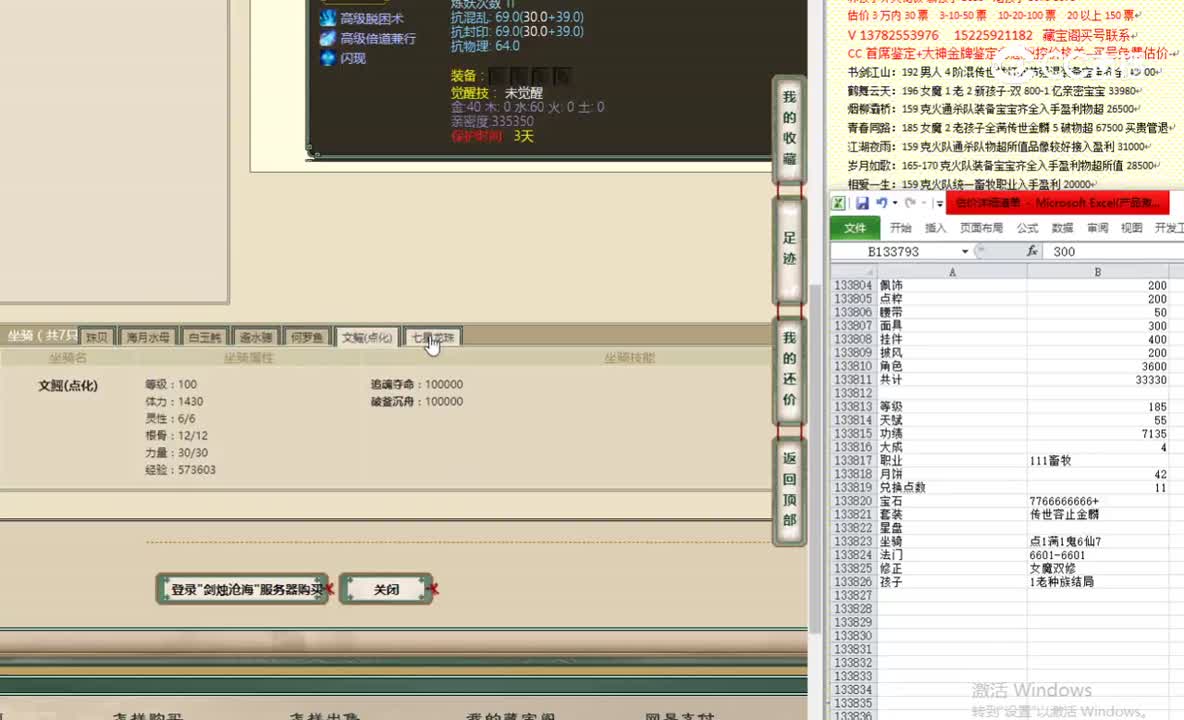Click the 保护时间 3天 line
1184x720 pixels.
492,136
